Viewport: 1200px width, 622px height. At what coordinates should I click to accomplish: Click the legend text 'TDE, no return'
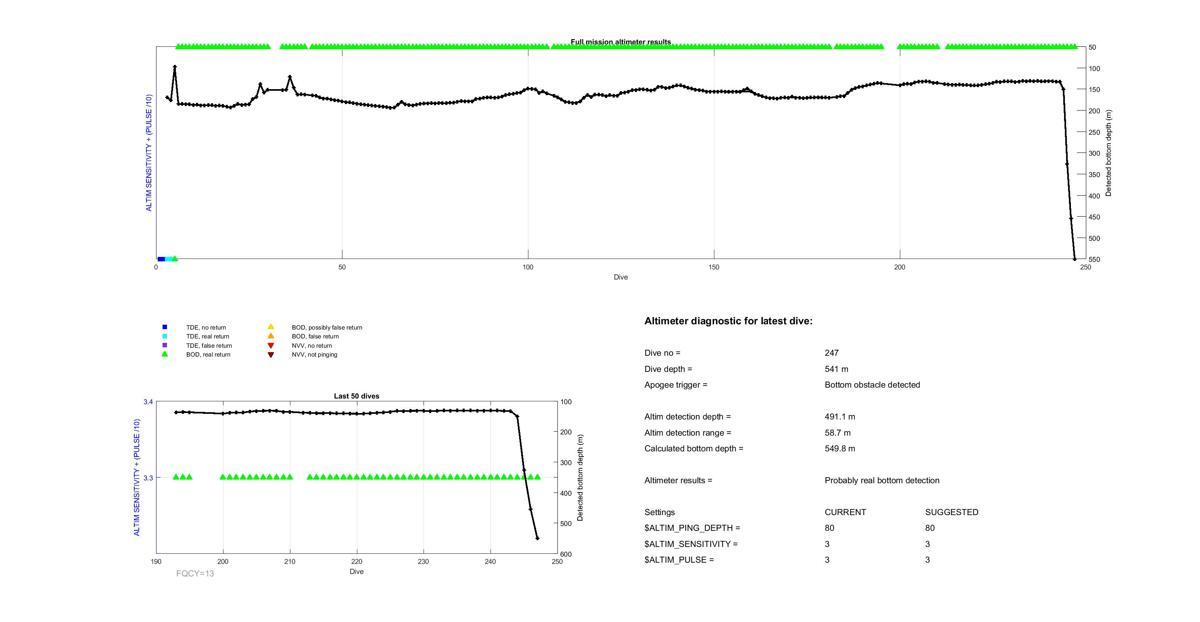(205, 327)
